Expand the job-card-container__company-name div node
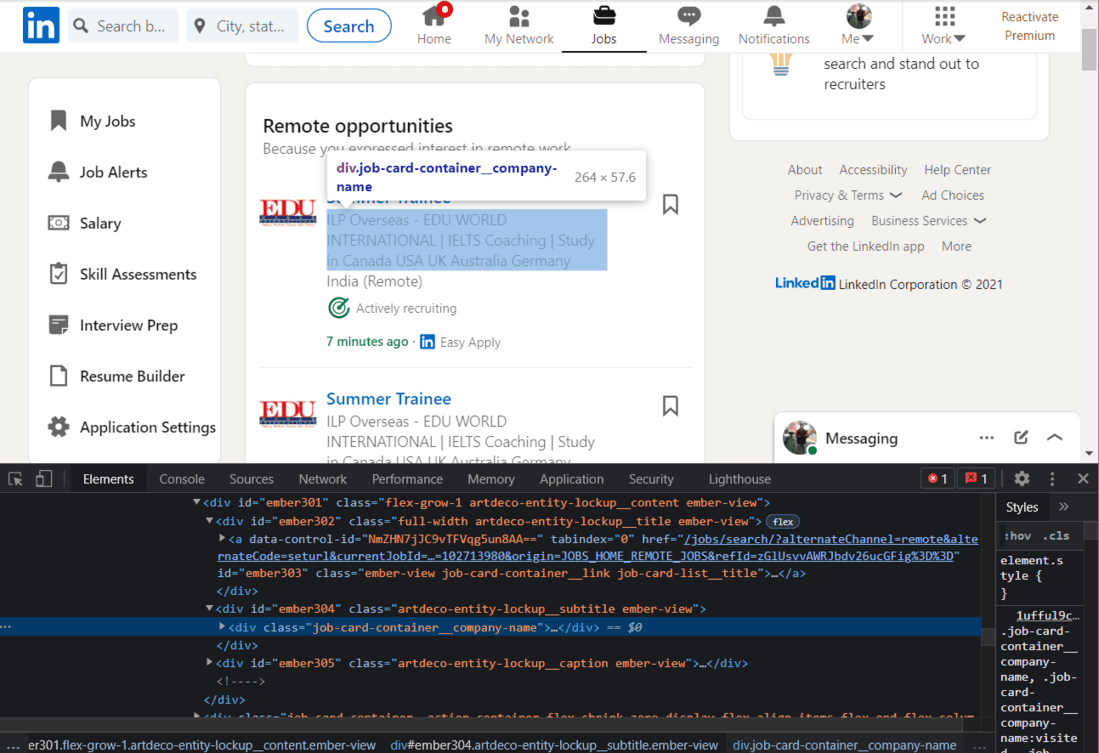This screenshot has height=753, width=1099. tap(222, 627)
